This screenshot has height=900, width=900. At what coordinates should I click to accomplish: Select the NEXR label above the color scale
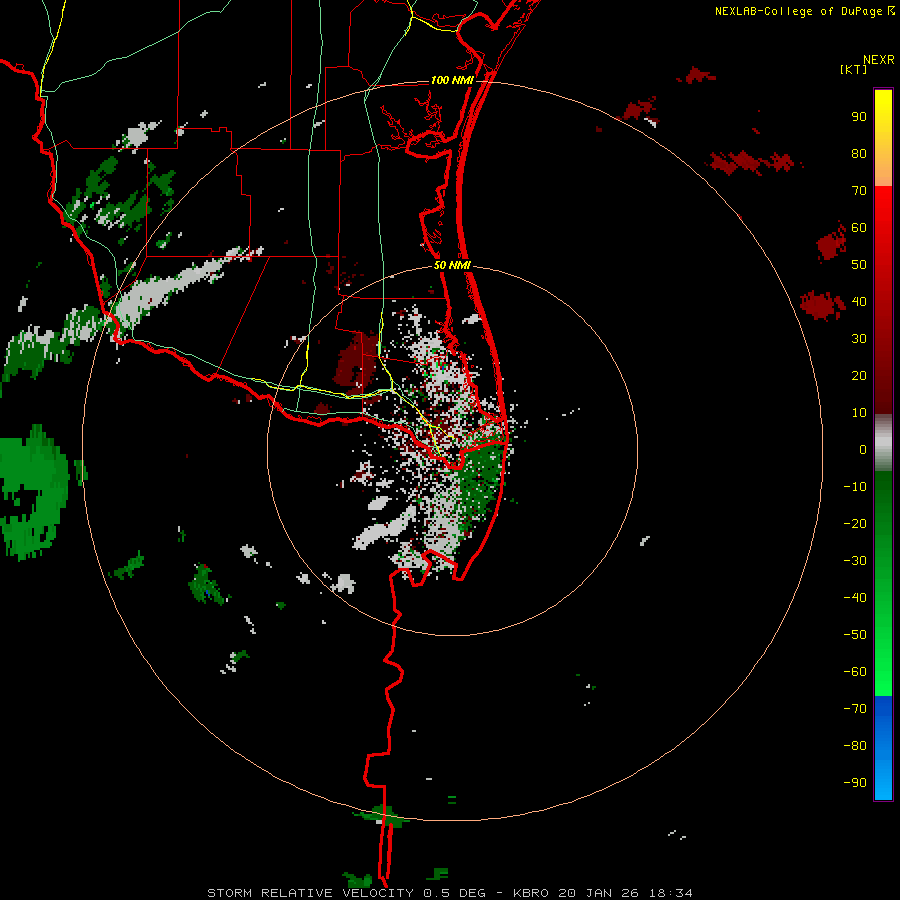point(878,60)
